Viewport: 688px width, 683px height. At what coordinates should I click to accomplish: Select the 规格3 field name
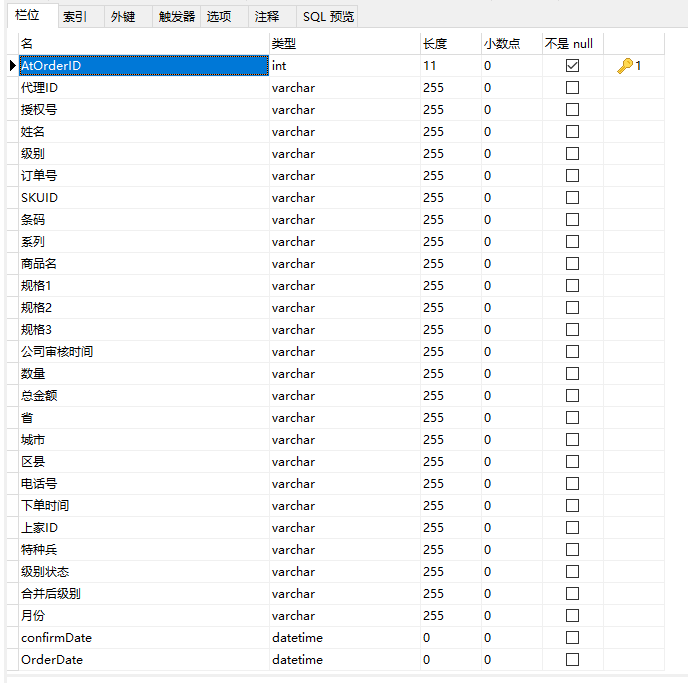coord(144,329)
